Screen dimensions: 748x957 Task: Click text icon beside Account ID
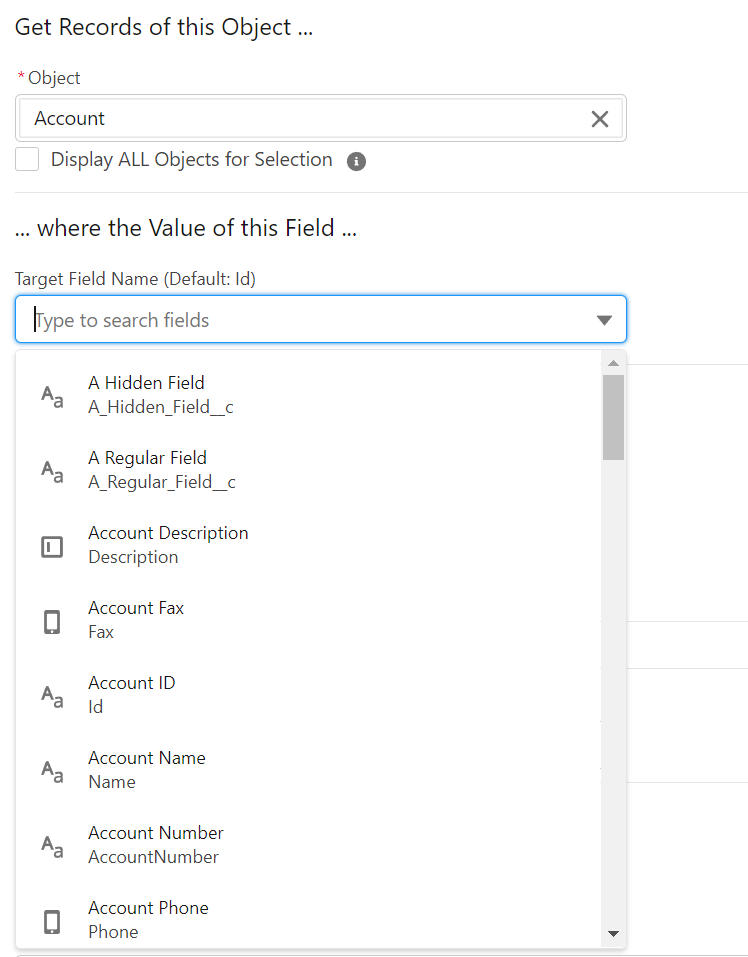coord(52,696)
